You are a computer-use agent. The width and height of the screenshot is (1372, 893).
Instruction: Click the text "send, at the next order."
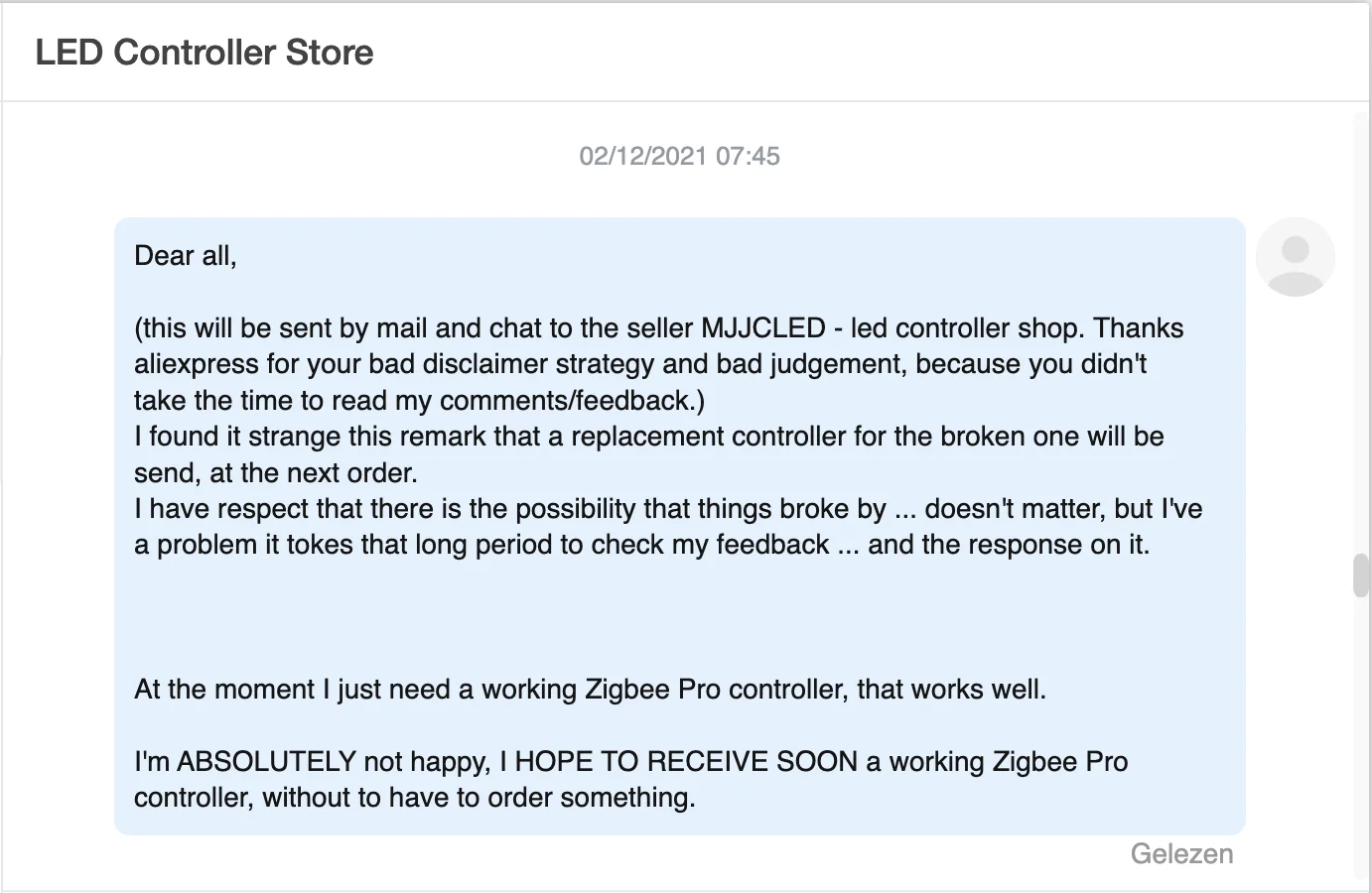tap(276, 473)
